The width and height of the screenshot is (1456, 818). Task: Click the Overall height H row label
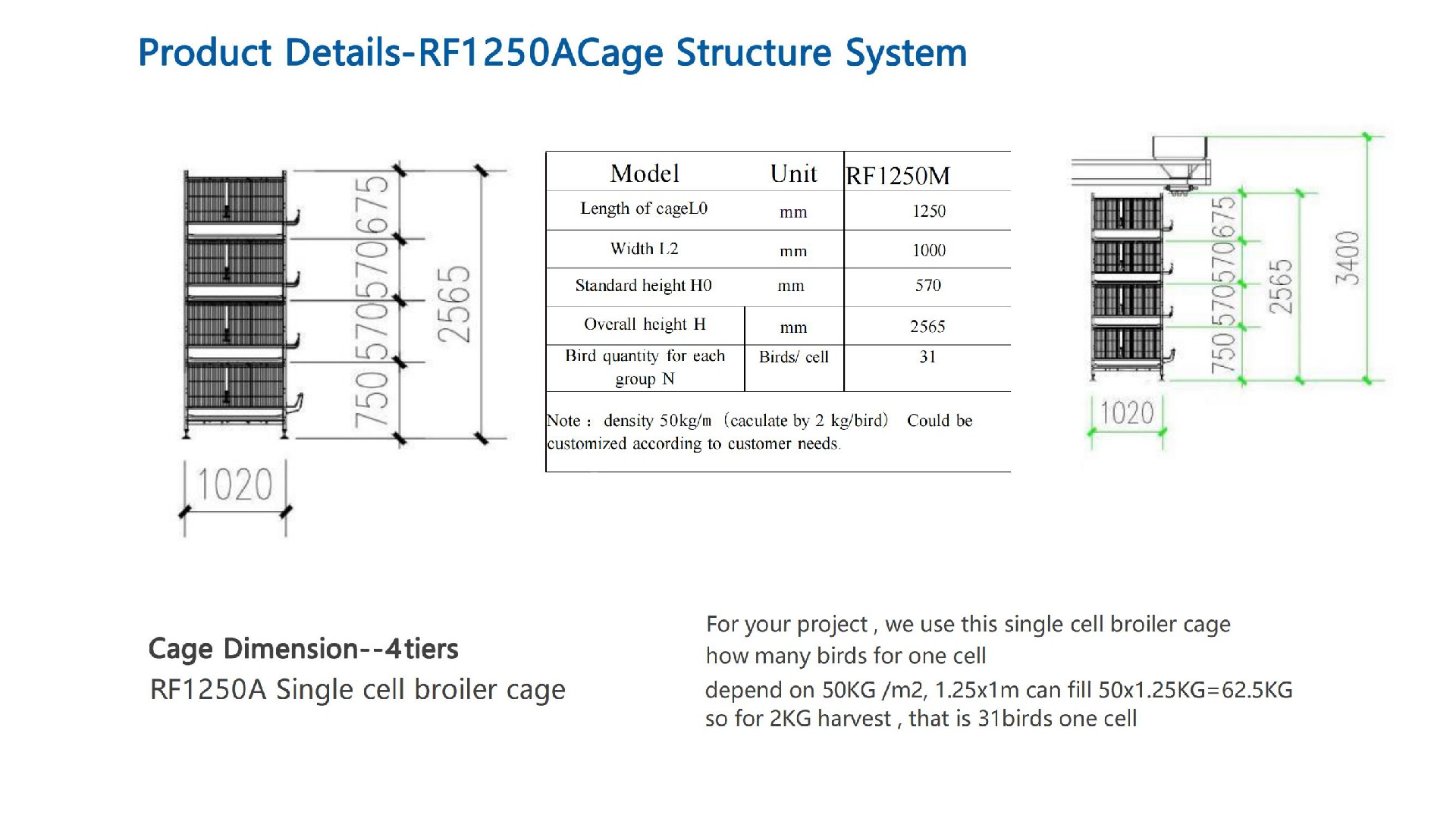click(645, 324)
